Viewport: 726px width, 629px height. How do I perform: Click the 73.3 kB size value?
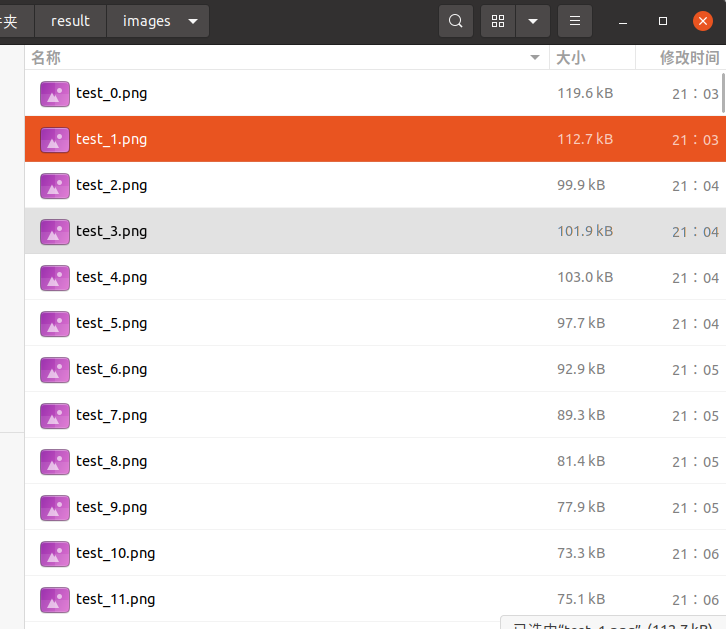tap(581, 553)
